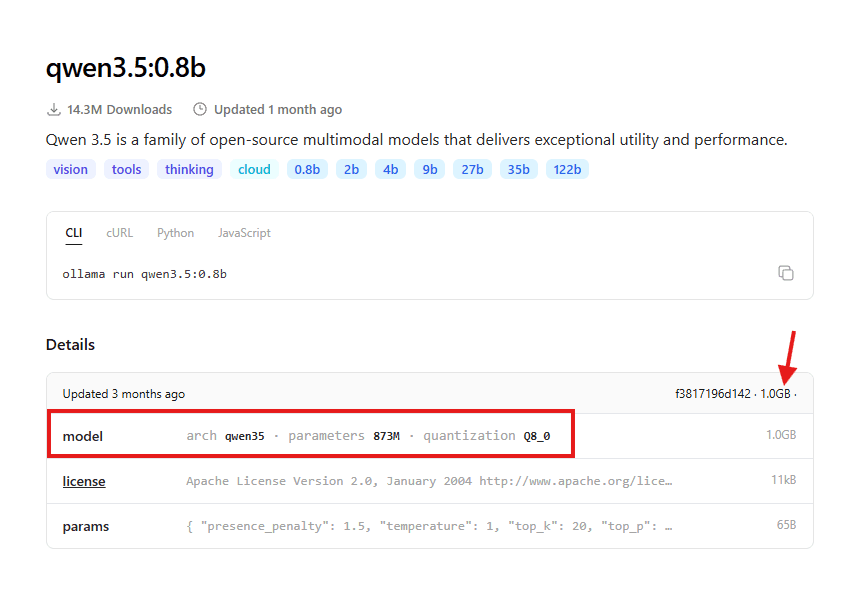This screenshot has height=596, width=867.
Task: Click the clock icon beside Updated
Action: (200, 109)
